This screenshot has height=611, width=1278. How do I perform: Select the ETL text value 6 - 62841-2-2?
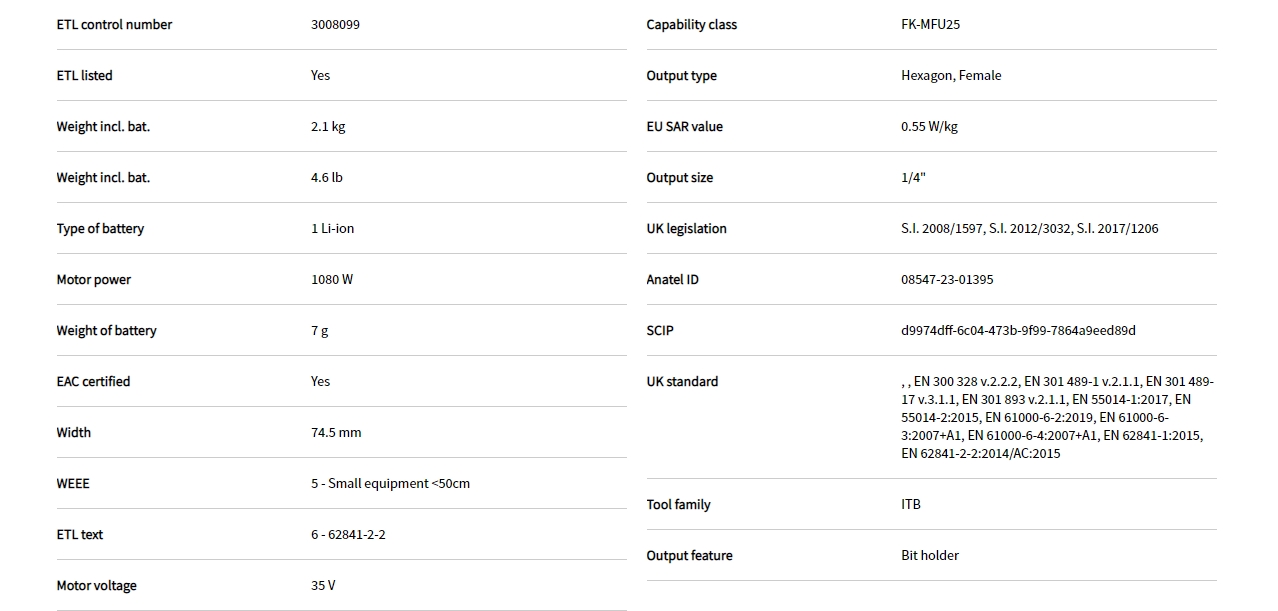(348, 535)
